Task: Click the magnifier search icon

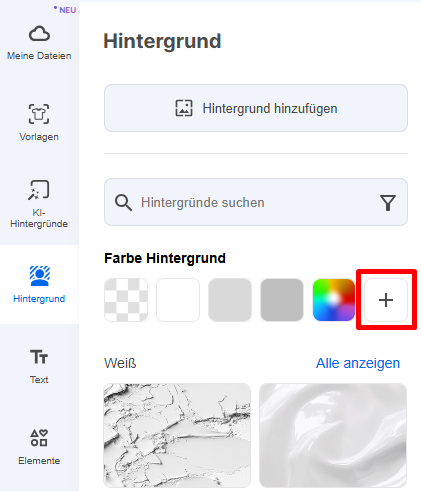Action: click(123, 202)
